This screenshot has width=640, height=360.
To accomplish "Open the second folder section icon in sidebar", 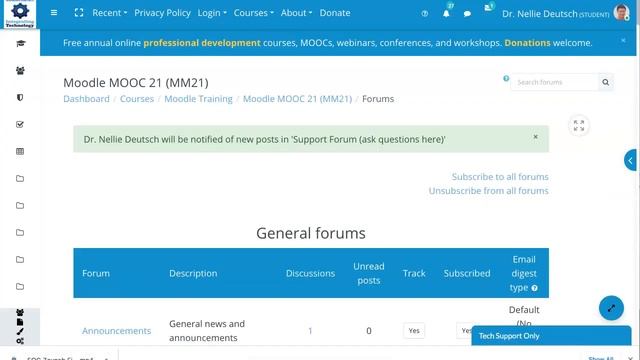I will tap(20, 205).
